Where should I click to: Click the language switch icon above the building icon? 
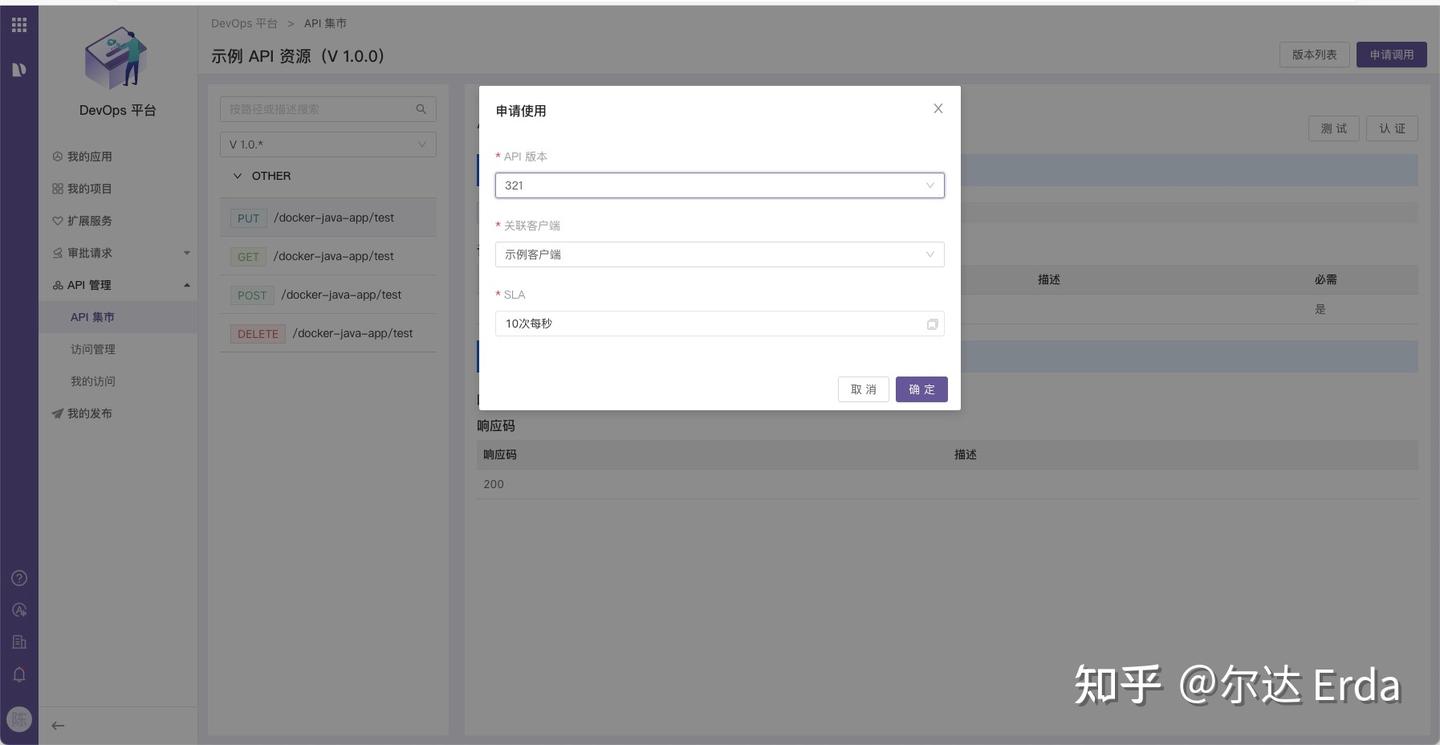(19, 610)
